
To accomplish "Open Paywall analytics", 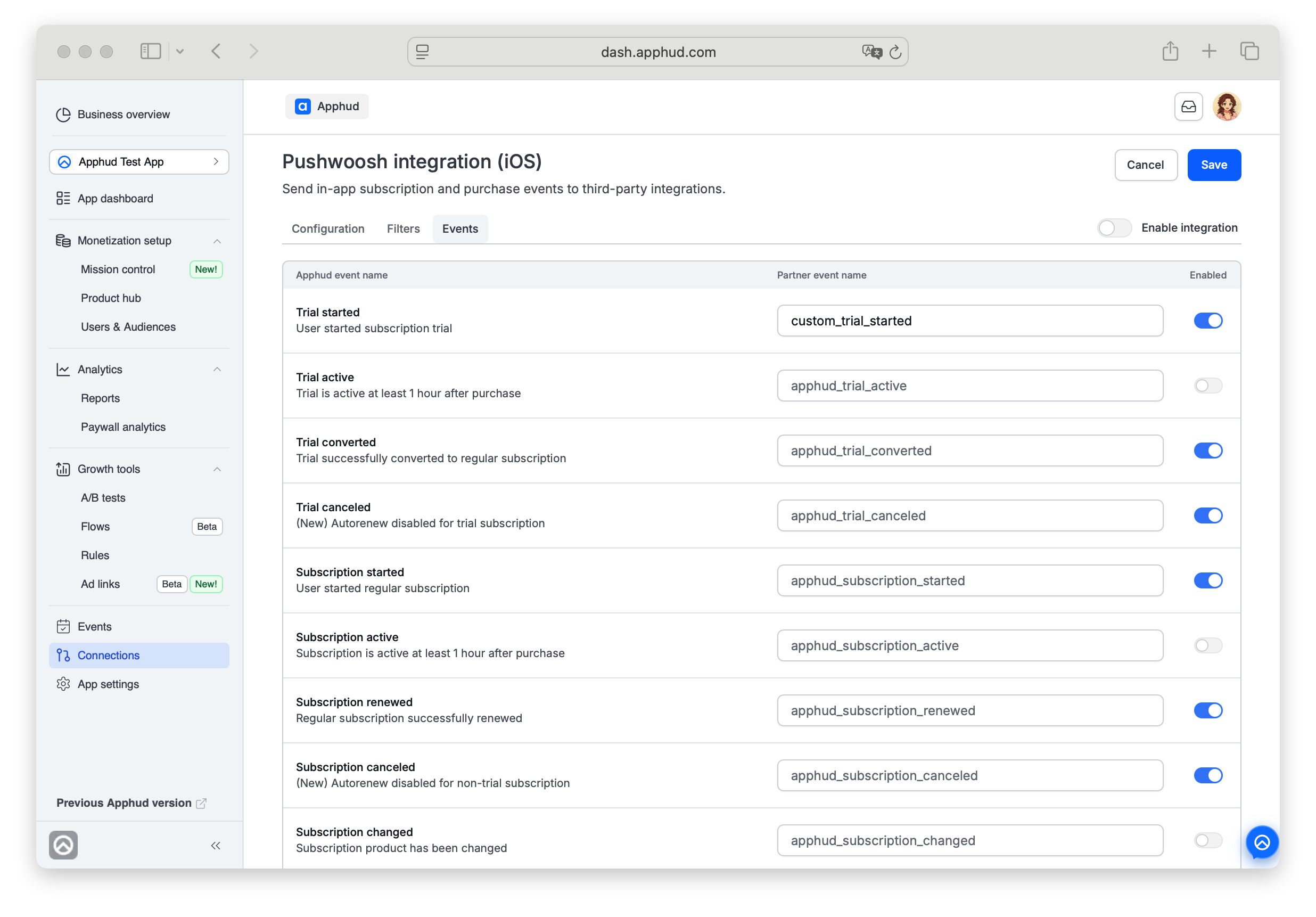I will click(122, 427).
